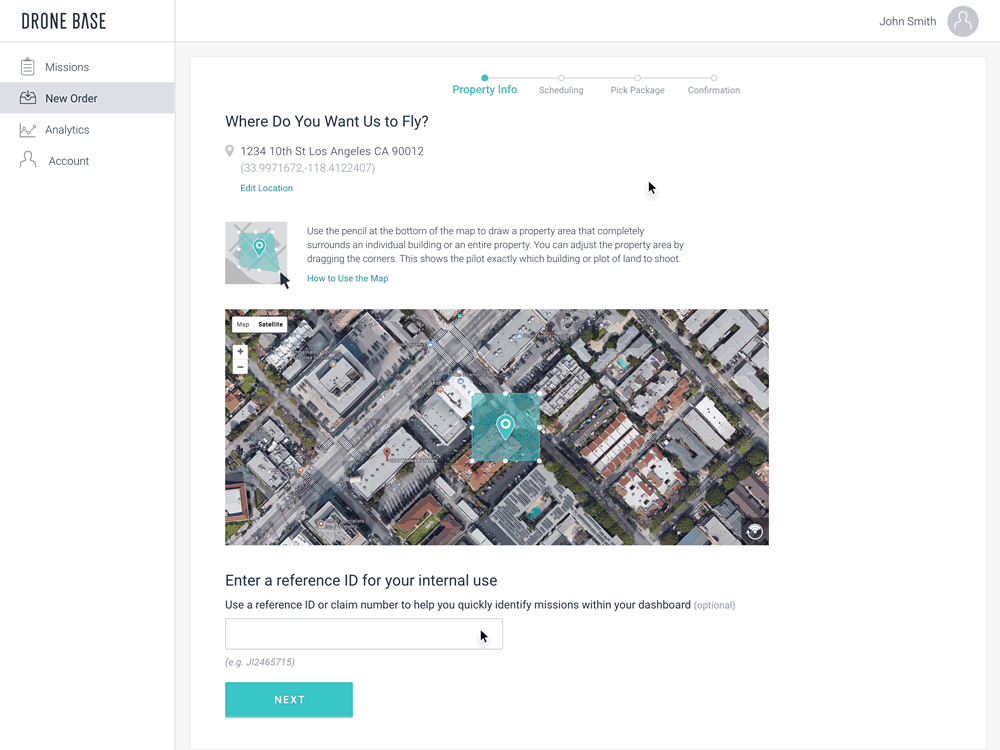Click the small map instructions thumbnail
The image size is (1000, 750).
(x=256, y=252)
